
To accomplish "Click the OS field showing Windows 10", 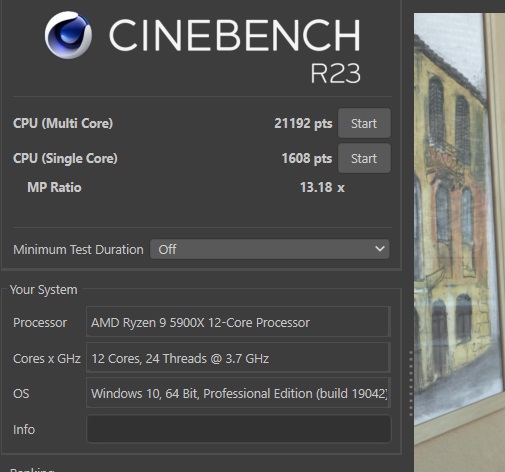I will coord(238,393).
